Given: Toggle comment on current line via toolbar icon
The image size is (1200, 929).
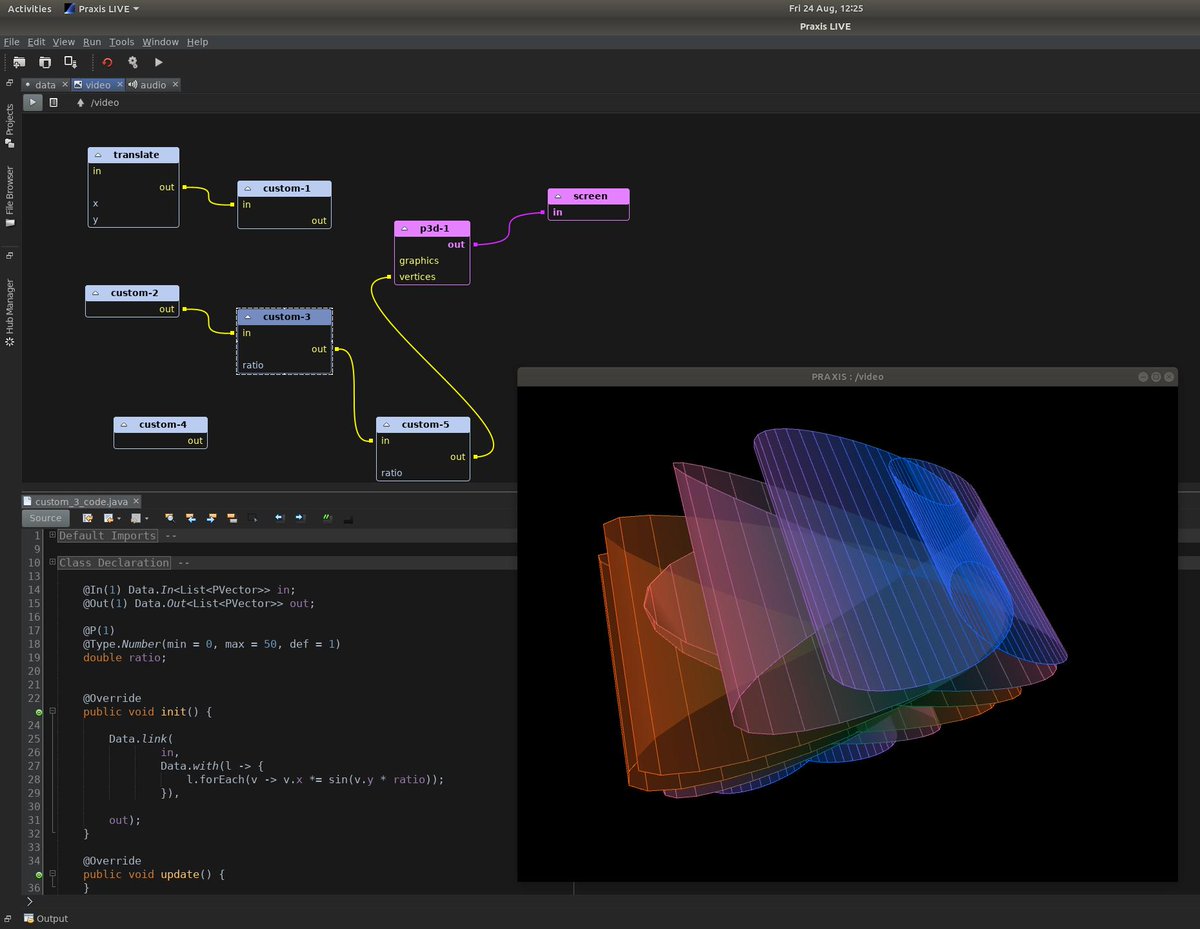Looking at the screenshot, I should pyautogui.click(x=327, y=518).
